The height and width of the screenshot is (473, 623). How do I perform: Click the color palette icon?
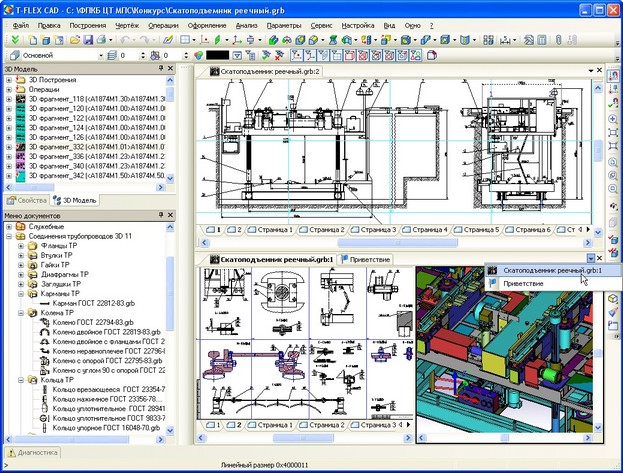tap(198, 55)
